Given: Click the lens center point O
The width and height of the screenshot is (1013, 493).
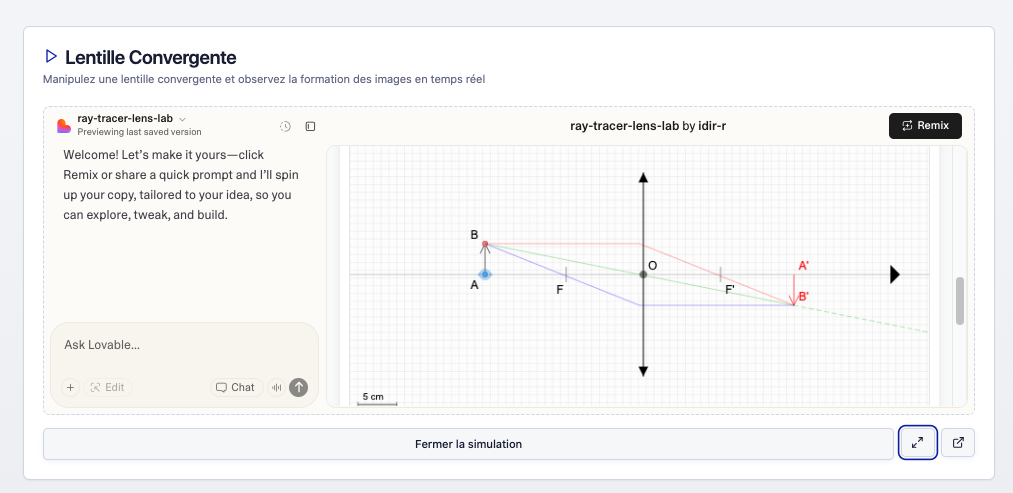Looking at the screenshot, I should pyautogui.click(x=643, y=274).
